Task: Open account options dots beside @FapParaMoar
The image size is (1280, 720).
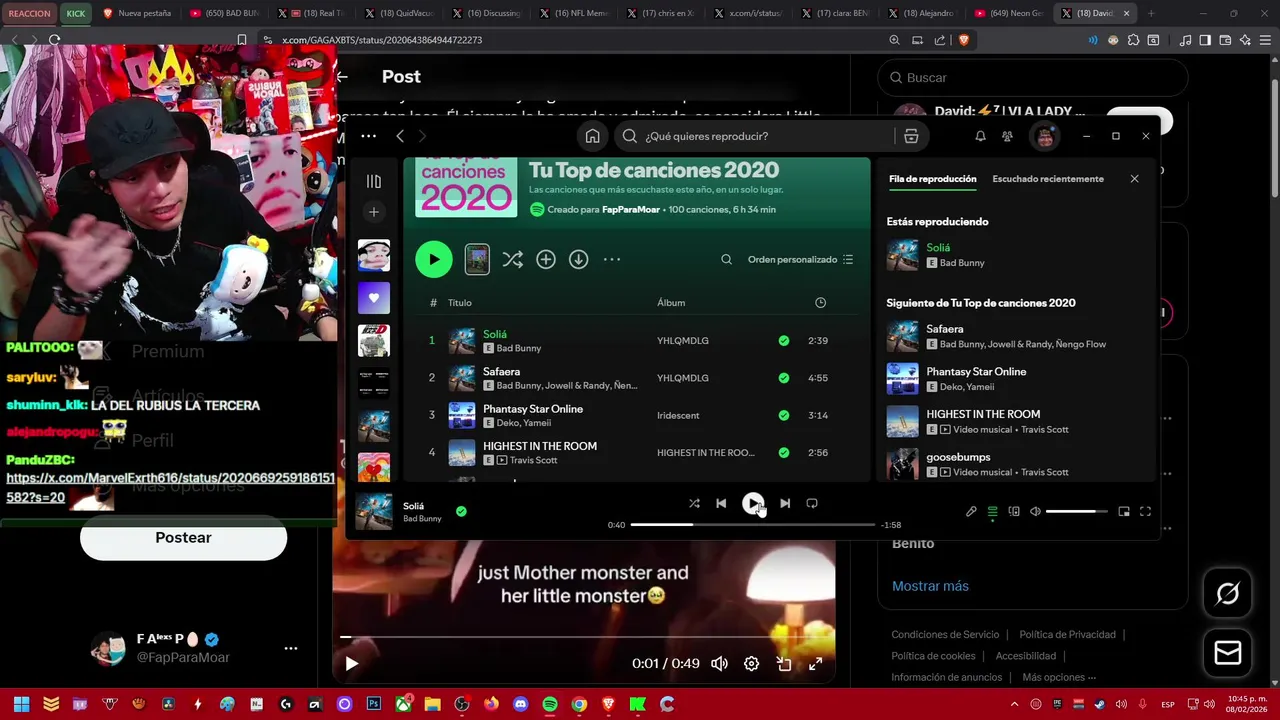Action: (291, 648)
